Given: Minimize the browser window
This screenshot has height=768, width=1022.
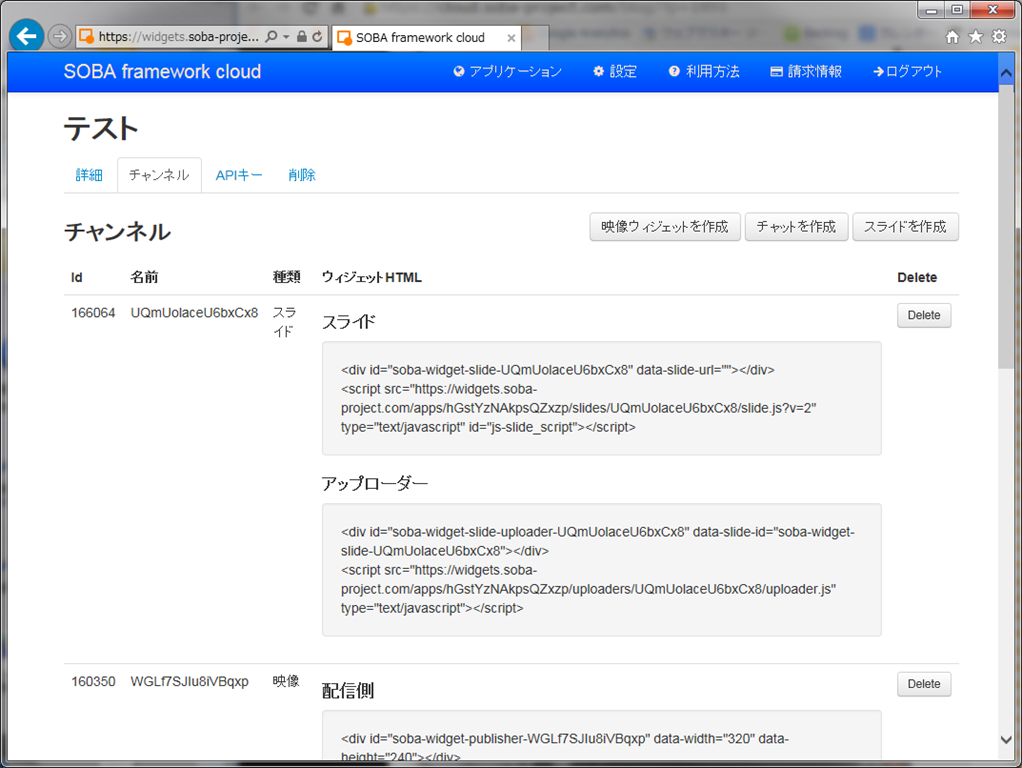Looking at the screenshot, I should click(931, 10).
